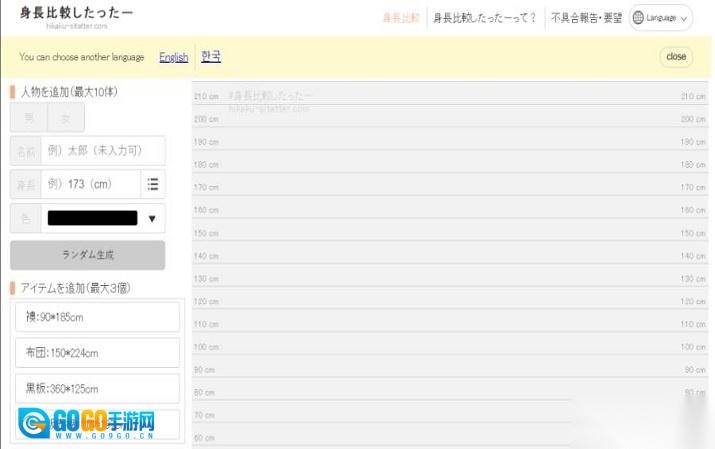Click the right 200 cm scale label
The image size is (715, 449).
tap(693, 119)
